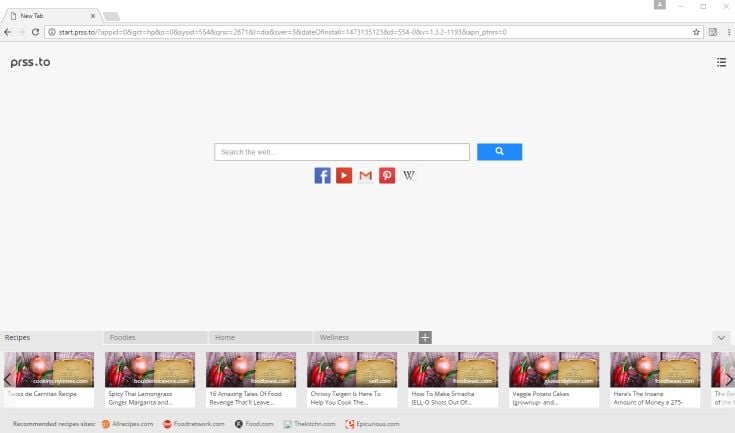The height and width of the screenshot is (433, 735).
Task: Open the Gmail shortcut icon
Action: pyautogui.click(x=366, y=175)
